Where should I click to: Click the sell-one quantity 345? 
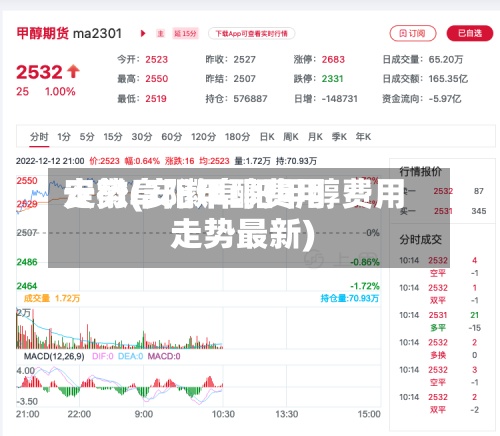tap(479, 211)
